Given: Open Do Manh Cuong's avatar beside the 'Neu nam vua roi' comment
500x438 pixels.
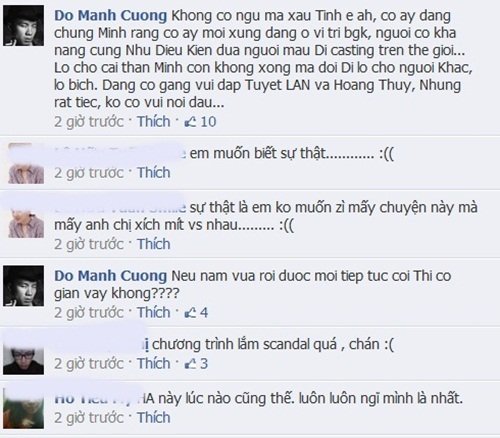Looking at the screenshot, I should tap(24, 286).
